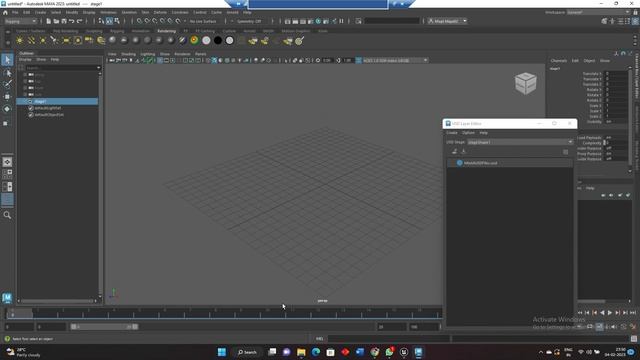
Task: Load layer icon in USD Layer Editor
Action: [x=463, y=151]
